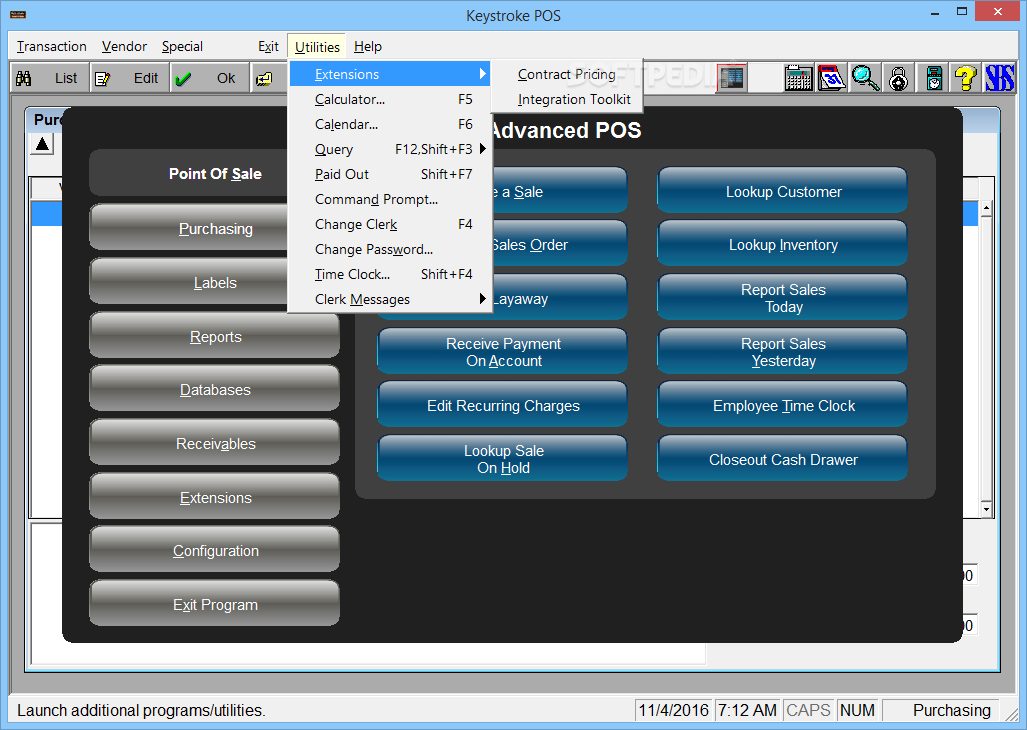This screenshot has width=1027, height=730.
Task: Open the calendar toolbar icon
Action: pos(832,78)
